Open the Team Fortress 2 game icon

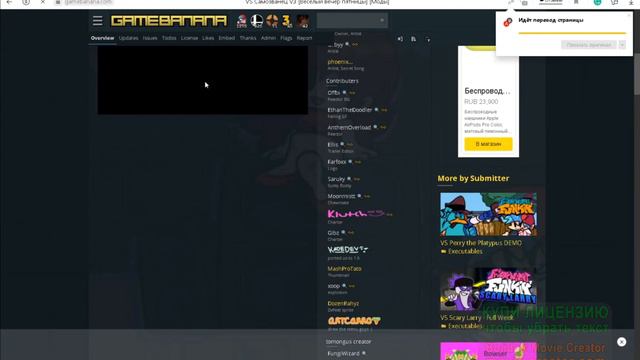(272, 21)
